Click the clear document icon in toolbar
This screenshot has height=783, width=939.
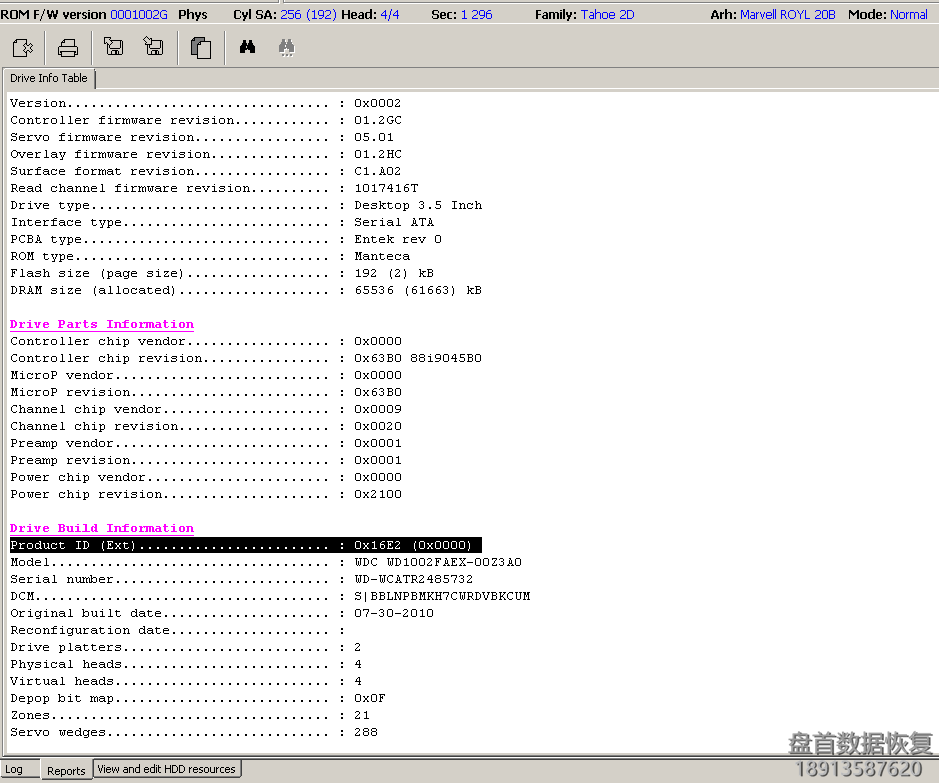pyautogui.click(x=24, y=47)
